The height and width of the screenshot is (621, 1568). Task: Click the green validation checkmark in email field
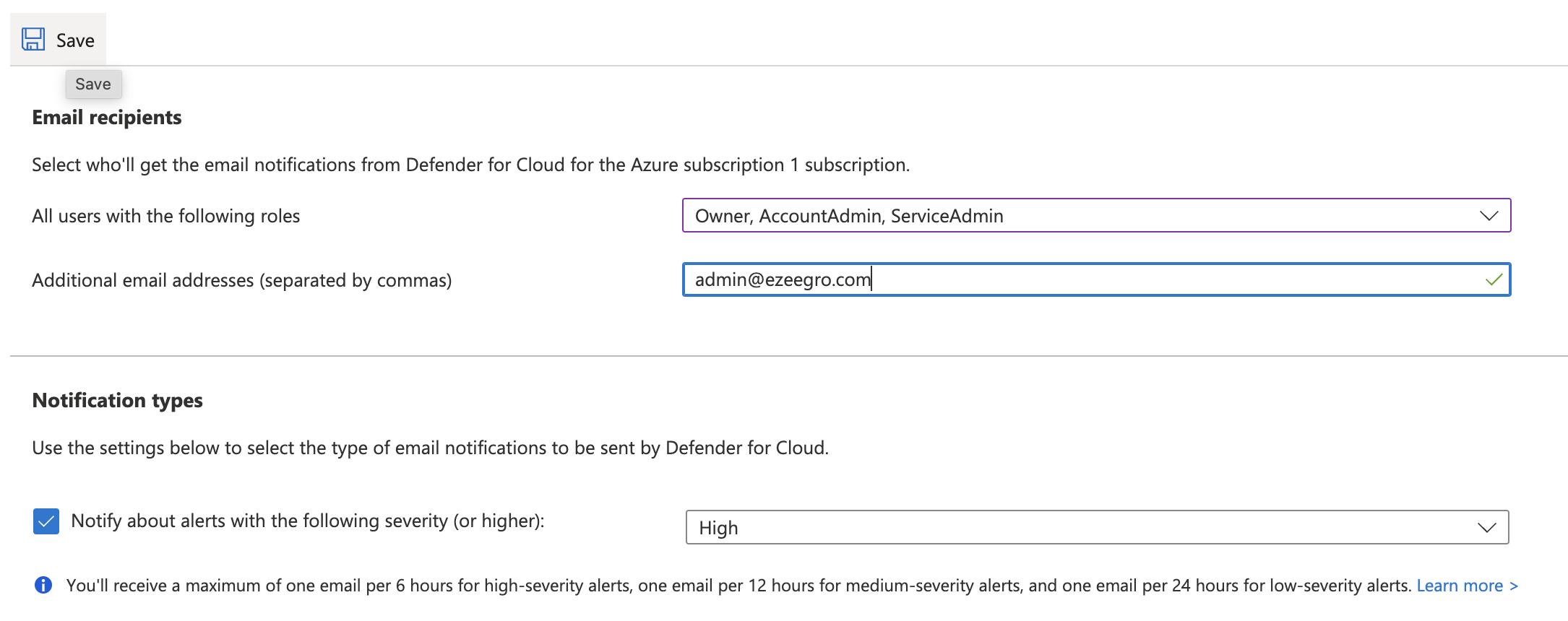[x=1494, y=279]
